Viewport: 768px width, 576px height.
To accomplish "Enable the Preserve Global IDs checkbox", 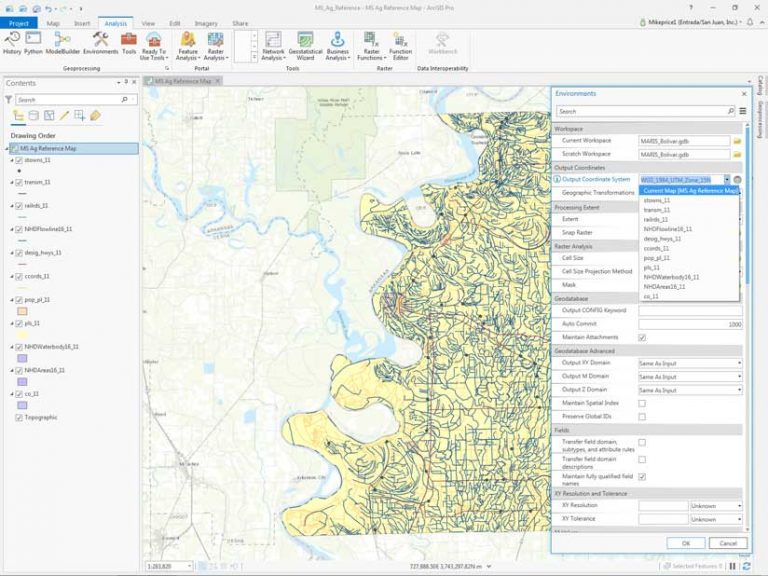I will pos(642,417).
